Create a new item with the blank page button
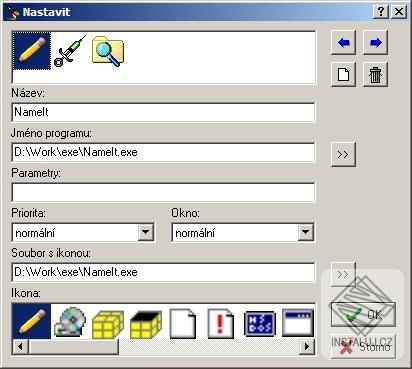The height and width of the screenshot is (369, 412). click(343, 74)
